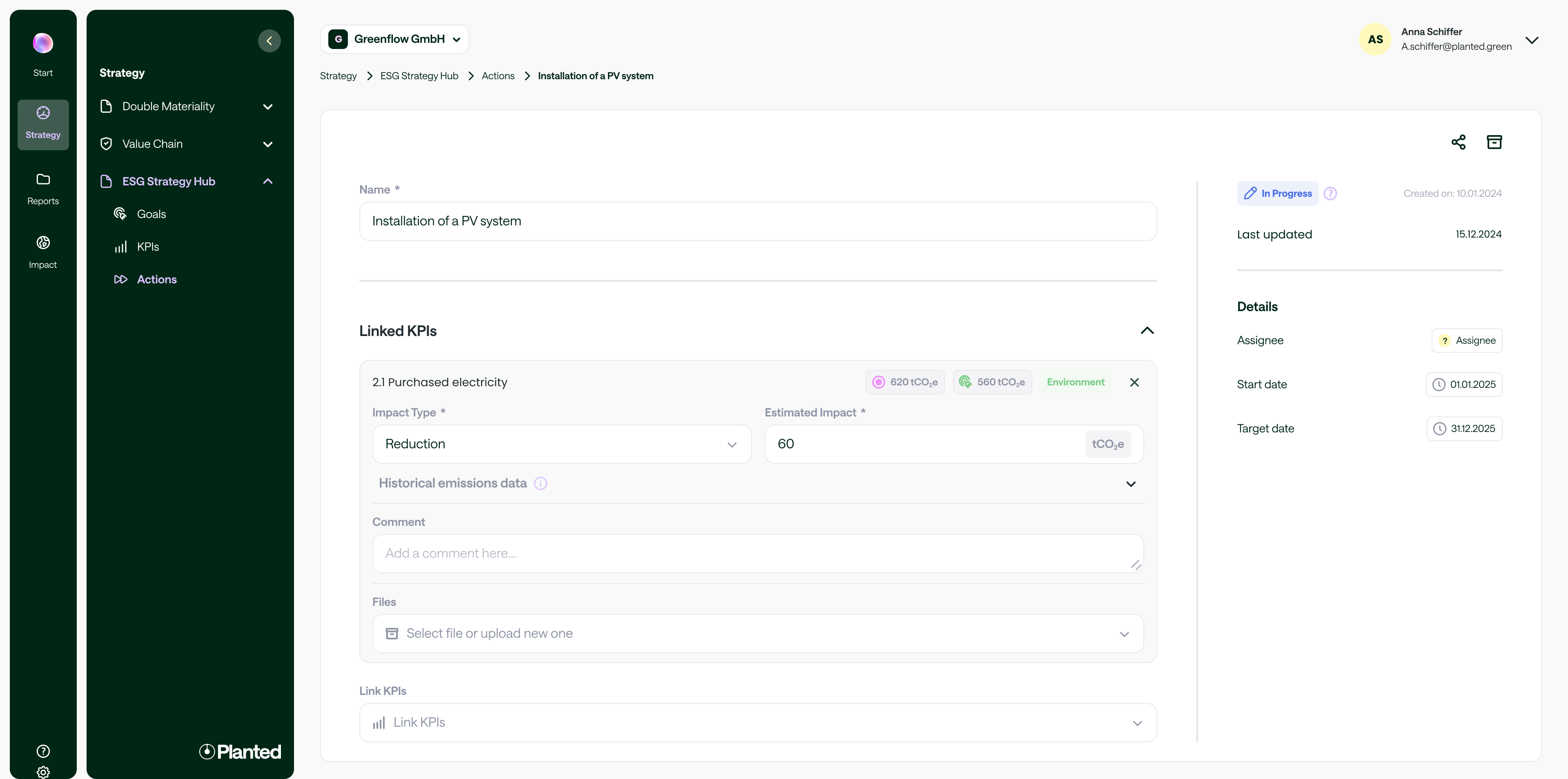This screenshot has height=779, width=1568.
Task: Click the Environment category tag
Action: point(1076,382)
